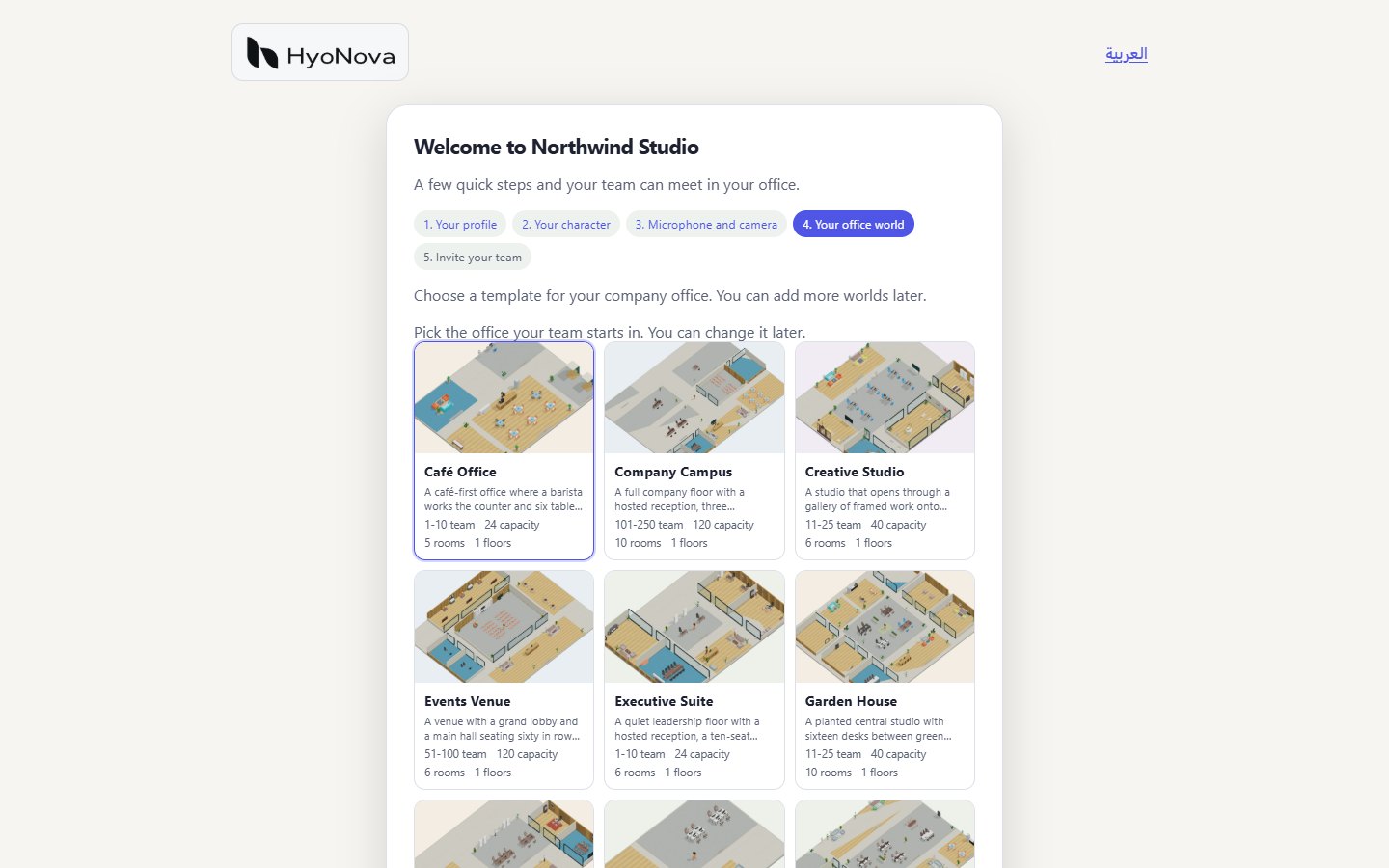This screenshot has width=1389, height=868.
Task: Choose the Café Office template thumbnail
Action: (x=504, y=398)
